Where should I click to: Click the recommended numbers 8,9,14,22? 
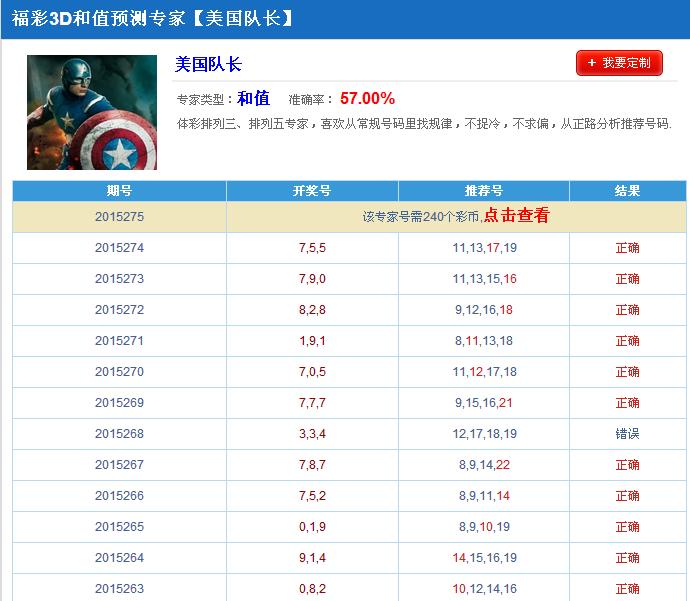click(484, 465)
